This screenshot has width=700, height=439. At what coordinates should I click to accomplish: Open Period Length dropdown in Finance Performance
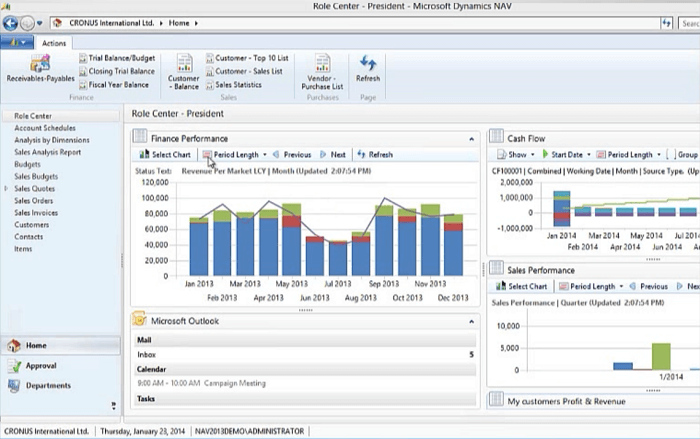pyautogui.click(x=234, y=155)
